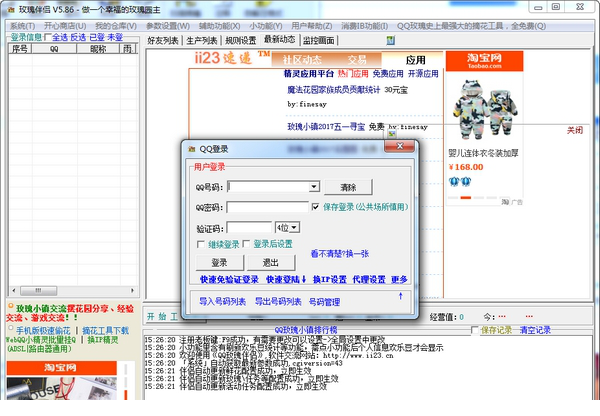600x416 pixels.
Task: Open the 小功能(Y) menu
Action: (x=266, y=26)
